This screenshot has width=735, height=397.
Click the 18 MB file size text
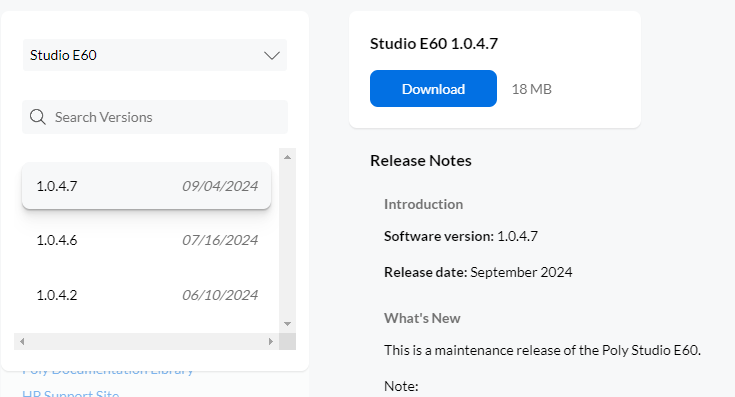point(532,89)
